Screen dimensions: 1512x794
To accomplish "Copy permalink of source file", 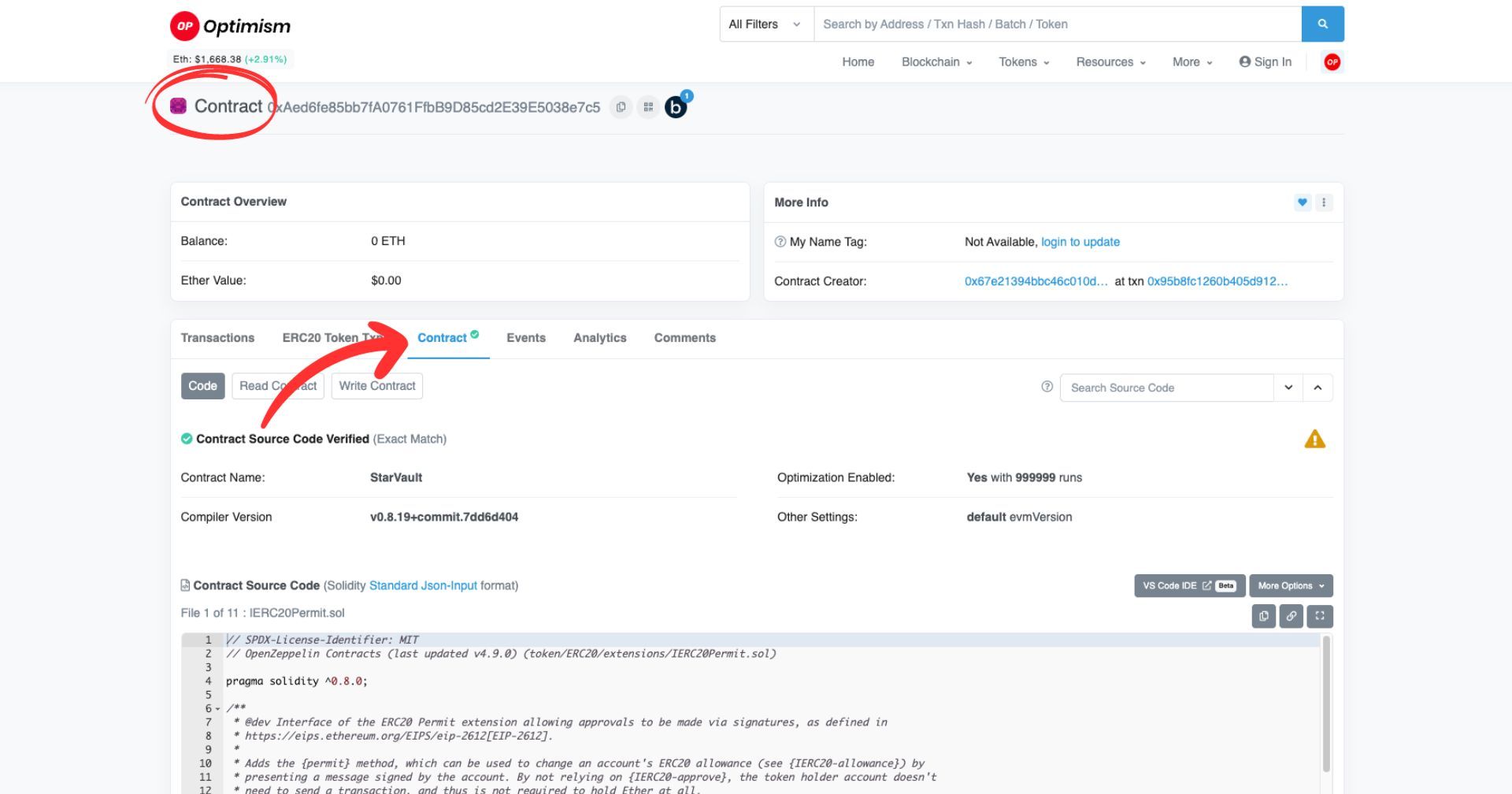I will pos(1291,616).
